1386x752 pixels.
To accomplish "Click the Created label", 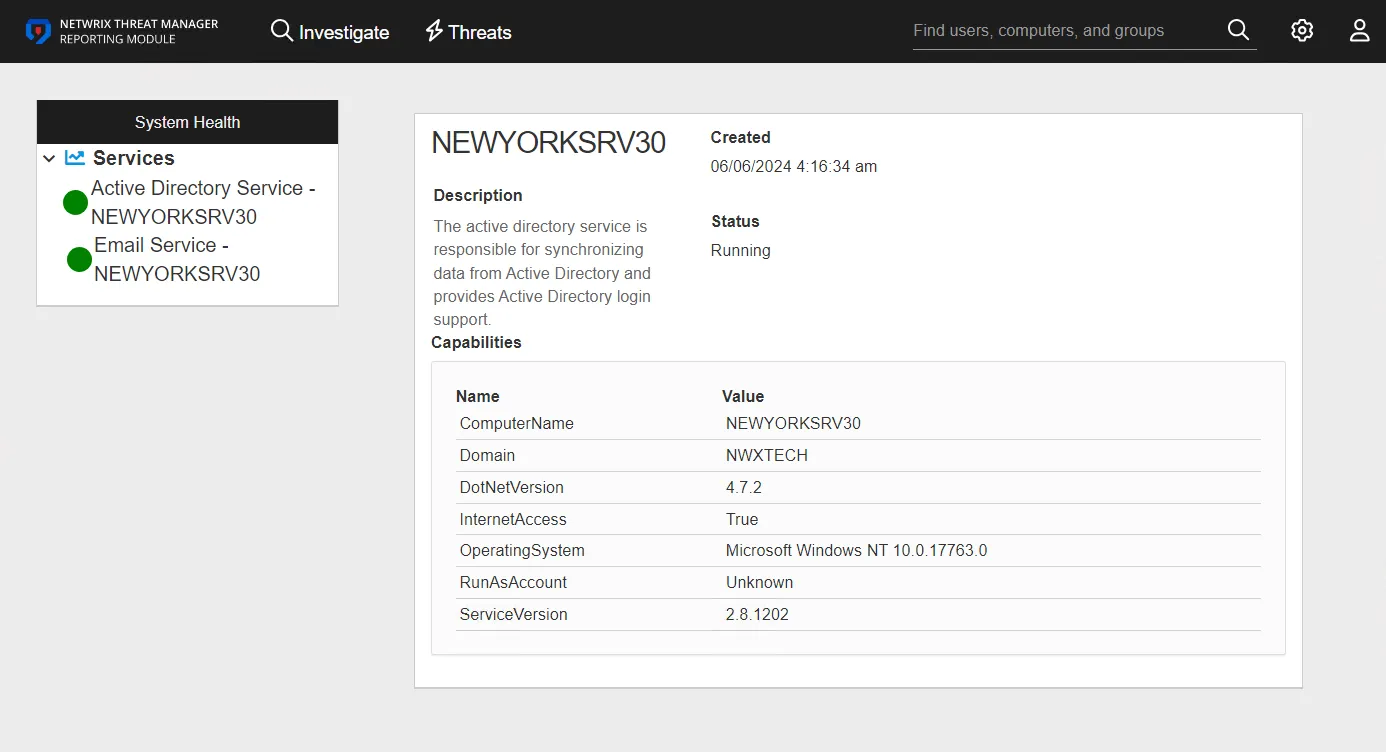I will pos(740,137).
